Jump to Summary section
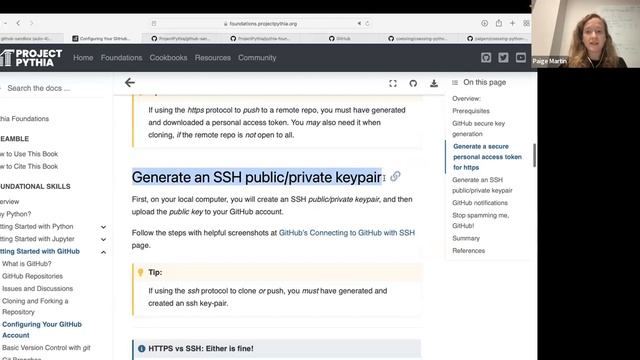 pos(466,238)
